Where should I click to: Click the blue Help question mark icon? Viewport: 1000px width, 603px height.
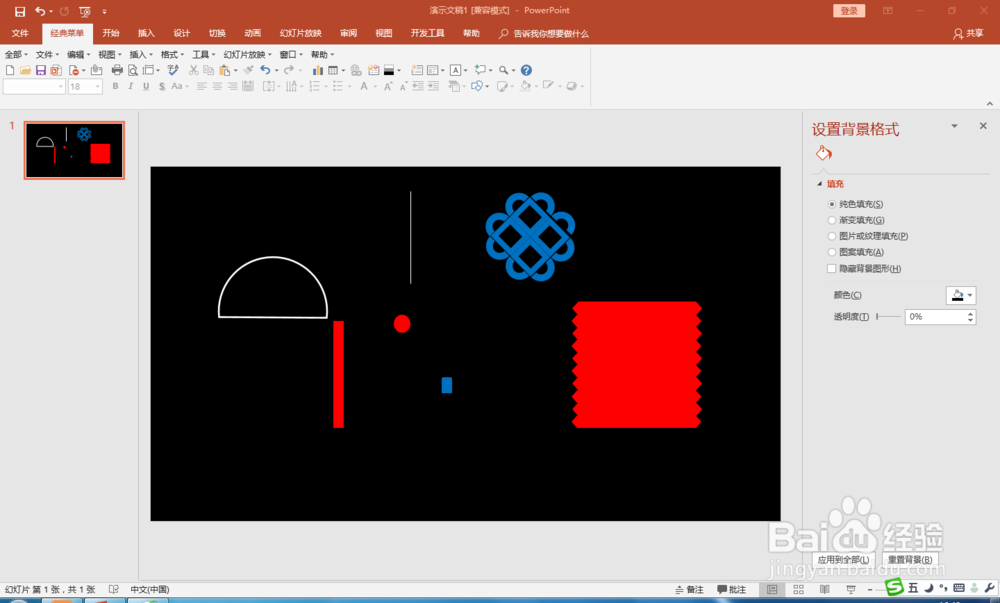[526, 70]
